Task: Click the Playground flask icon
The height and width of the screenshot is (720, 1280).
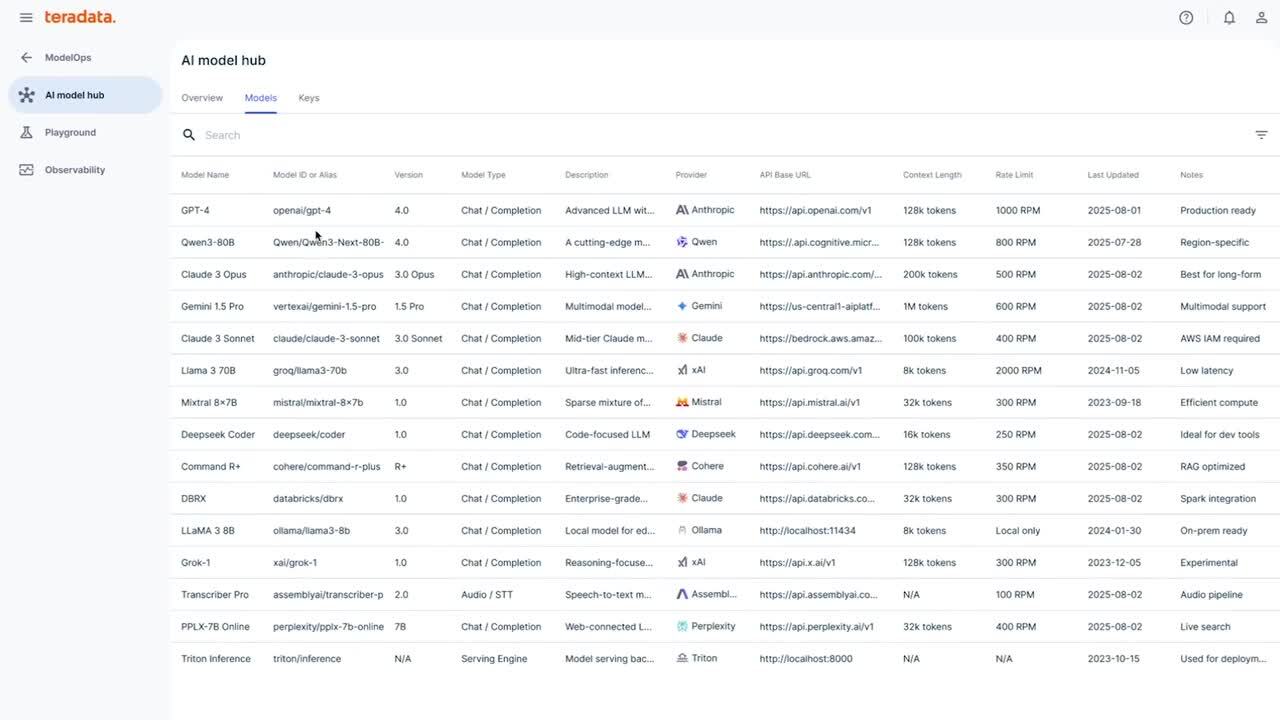Action: (x=27, y=133)
